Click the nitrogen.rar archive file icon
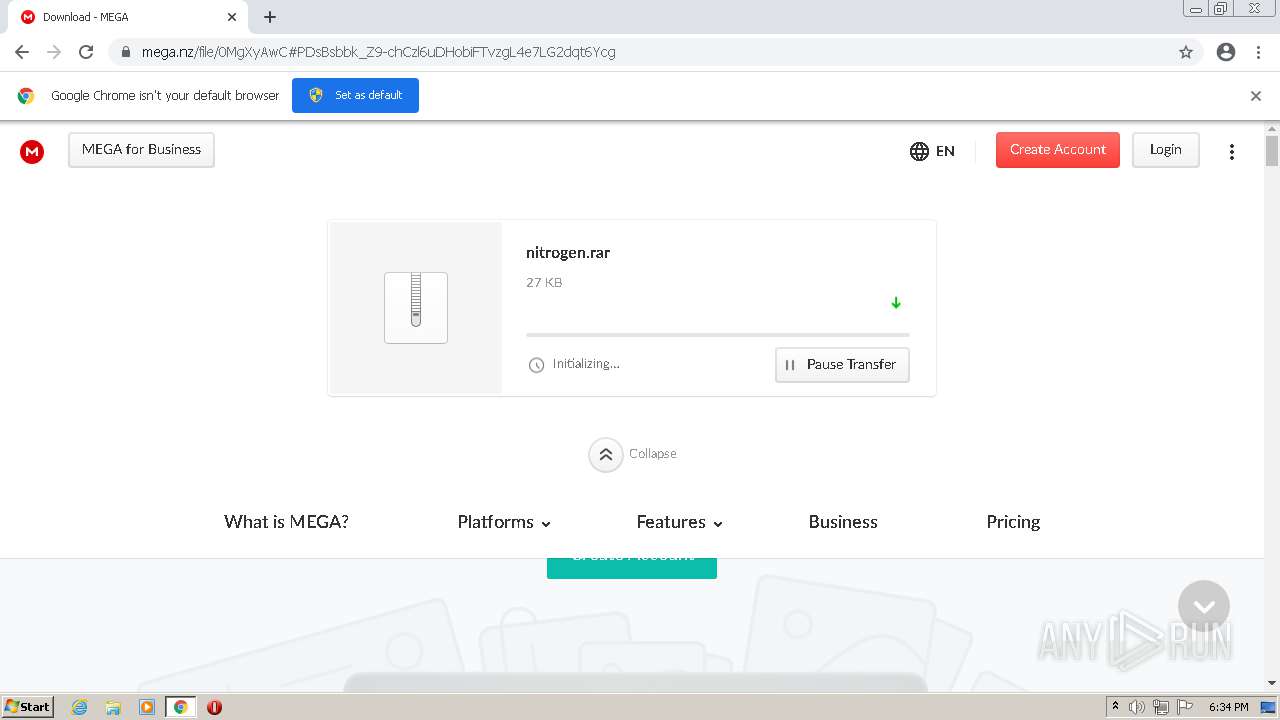 pyautogui.click(x=416, y=308)
